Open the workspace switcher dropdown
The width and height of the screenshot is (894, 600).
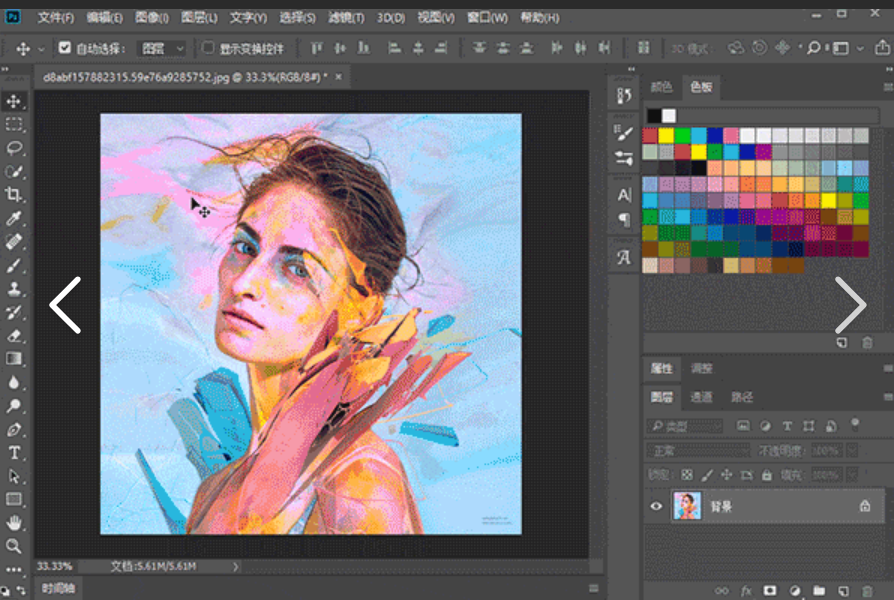pyautogui.click(x=845, y=48)
